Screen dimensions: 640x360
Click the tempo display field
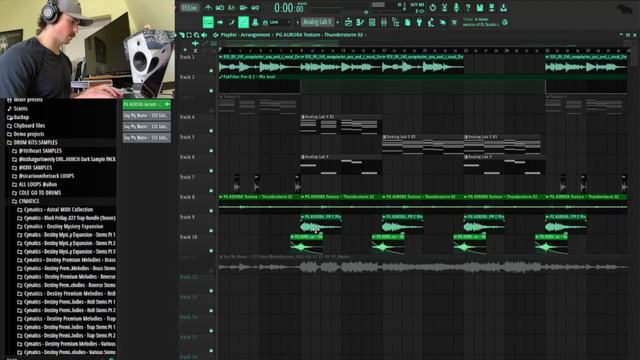point(189,8)
